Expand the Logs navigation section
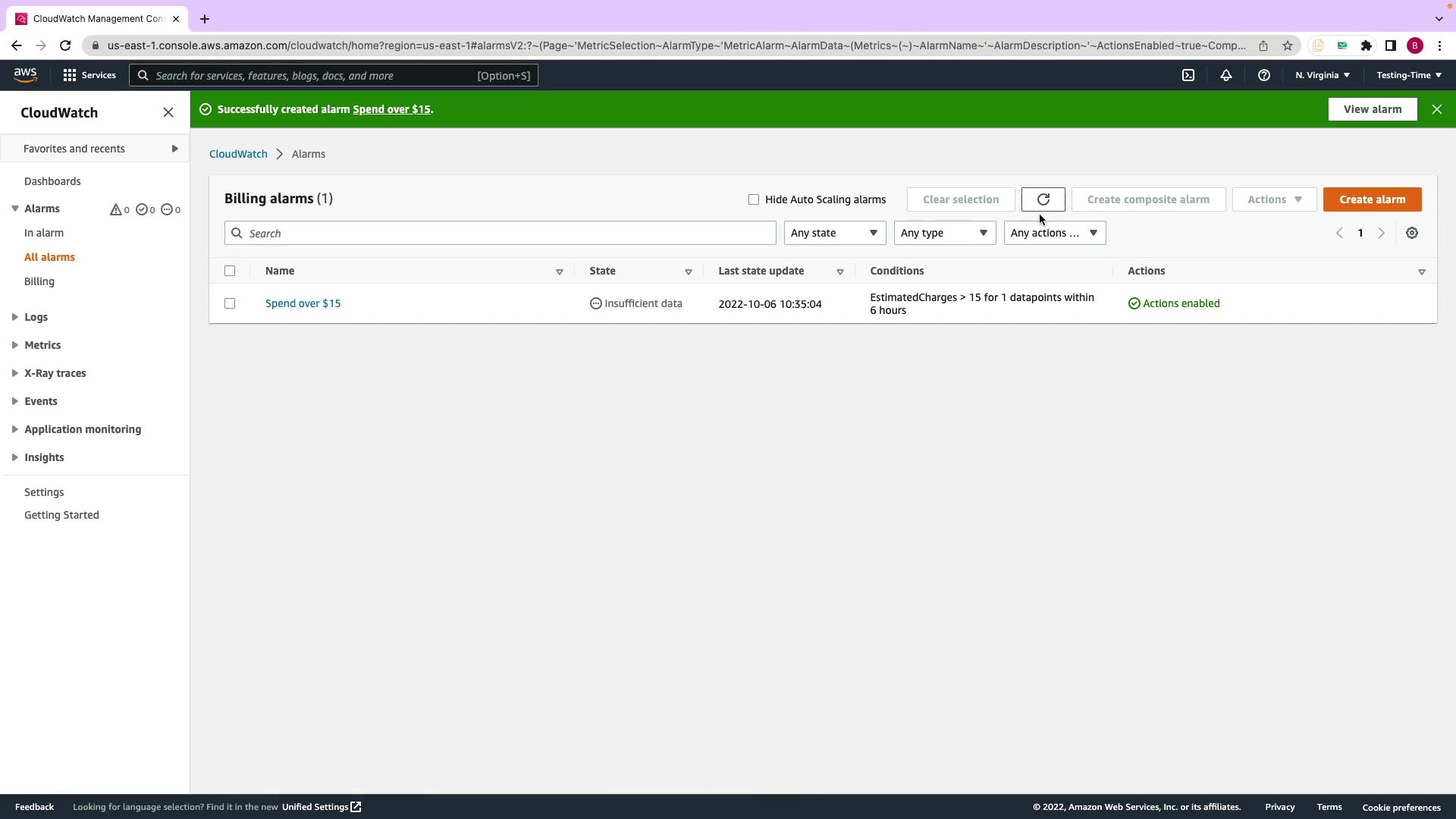 point(35,317)
